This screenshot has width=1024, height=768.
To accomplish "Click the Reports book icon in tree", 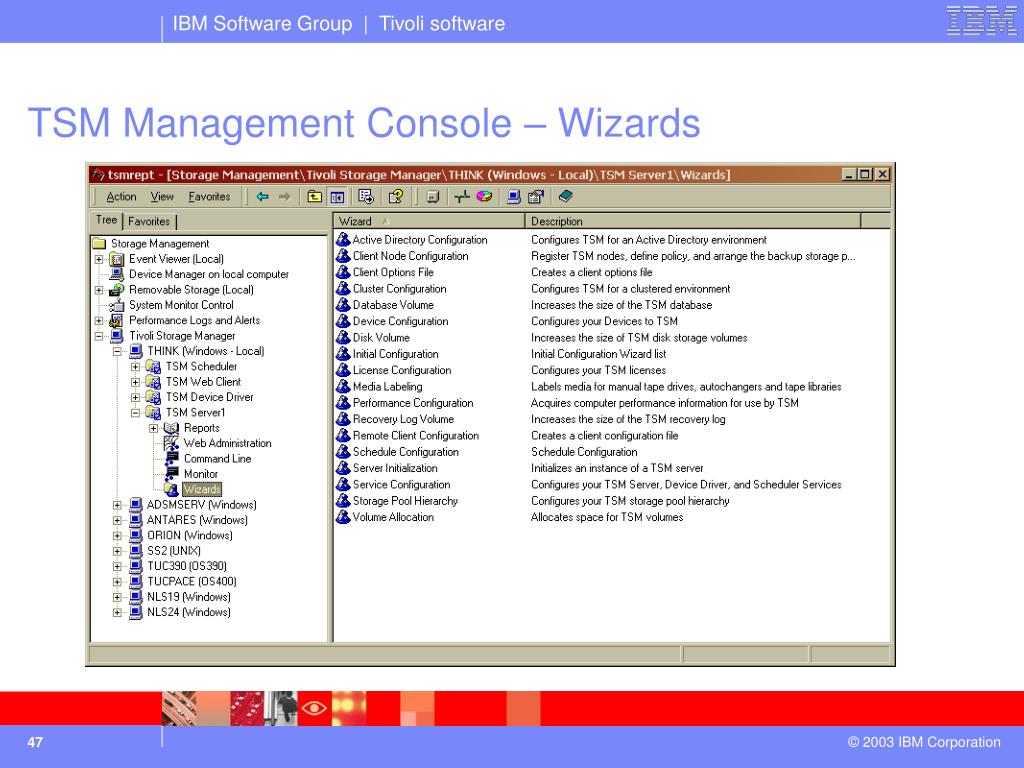I will point(172,428).
